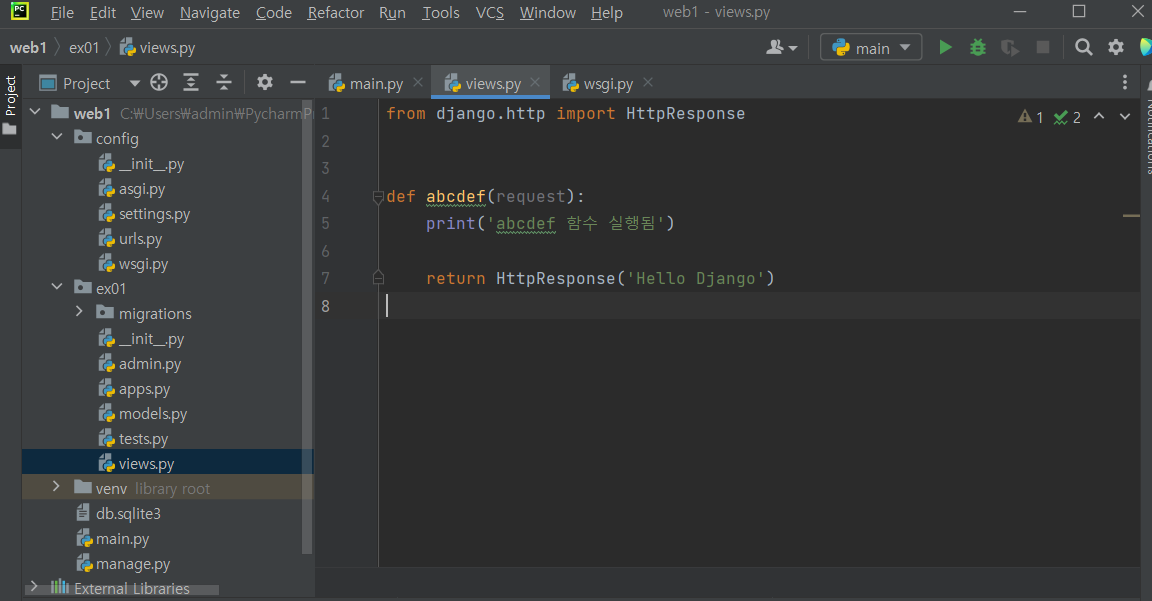Viewport: 1152px width, 601px height.
Task: Close the views.py tab
Action: pos(535,82)
